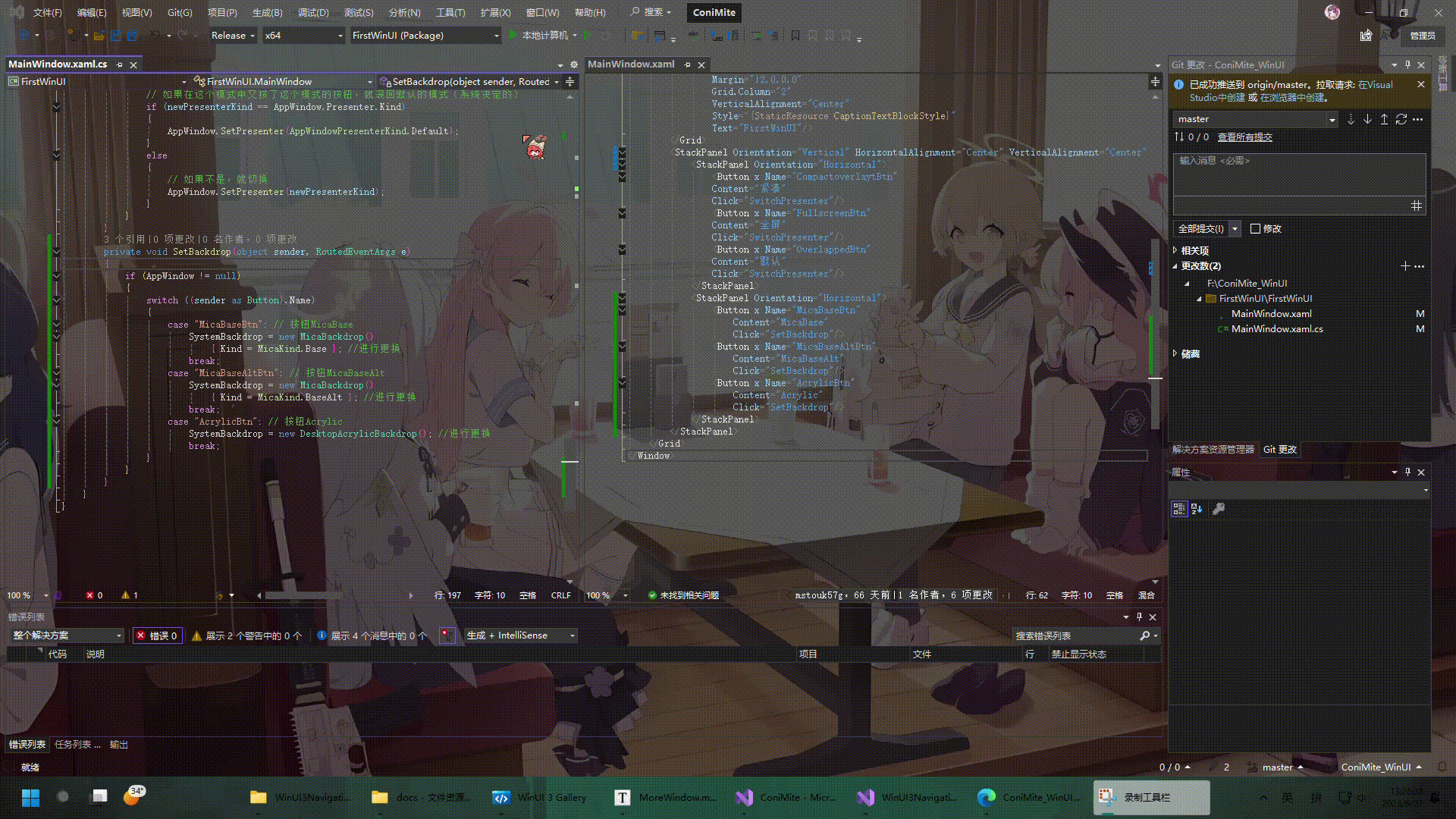Click the stage all changes plus icon

pos(1405,266)
